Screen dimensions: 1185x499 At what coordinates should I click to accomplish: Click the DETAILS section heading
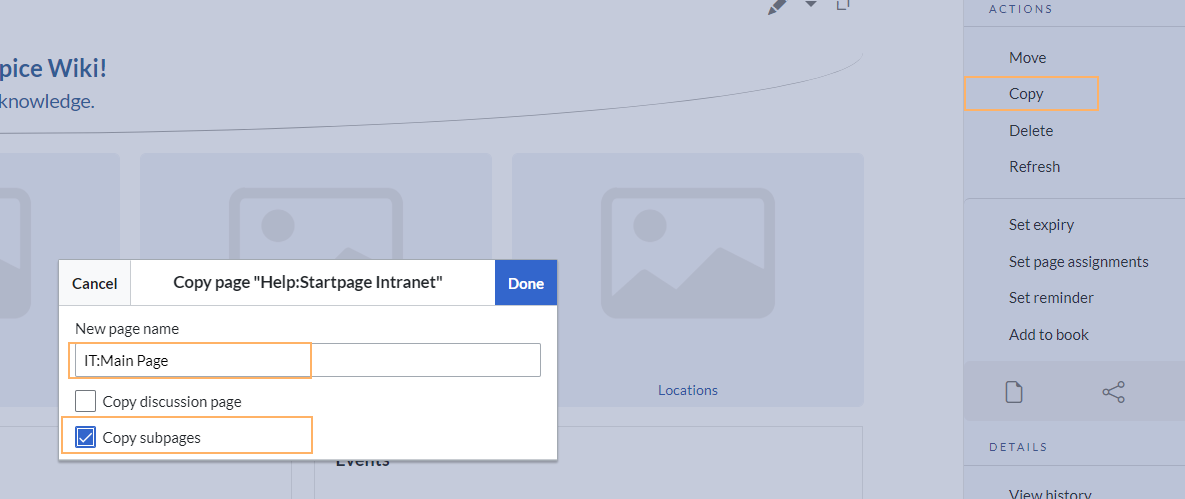[1018, 447]
